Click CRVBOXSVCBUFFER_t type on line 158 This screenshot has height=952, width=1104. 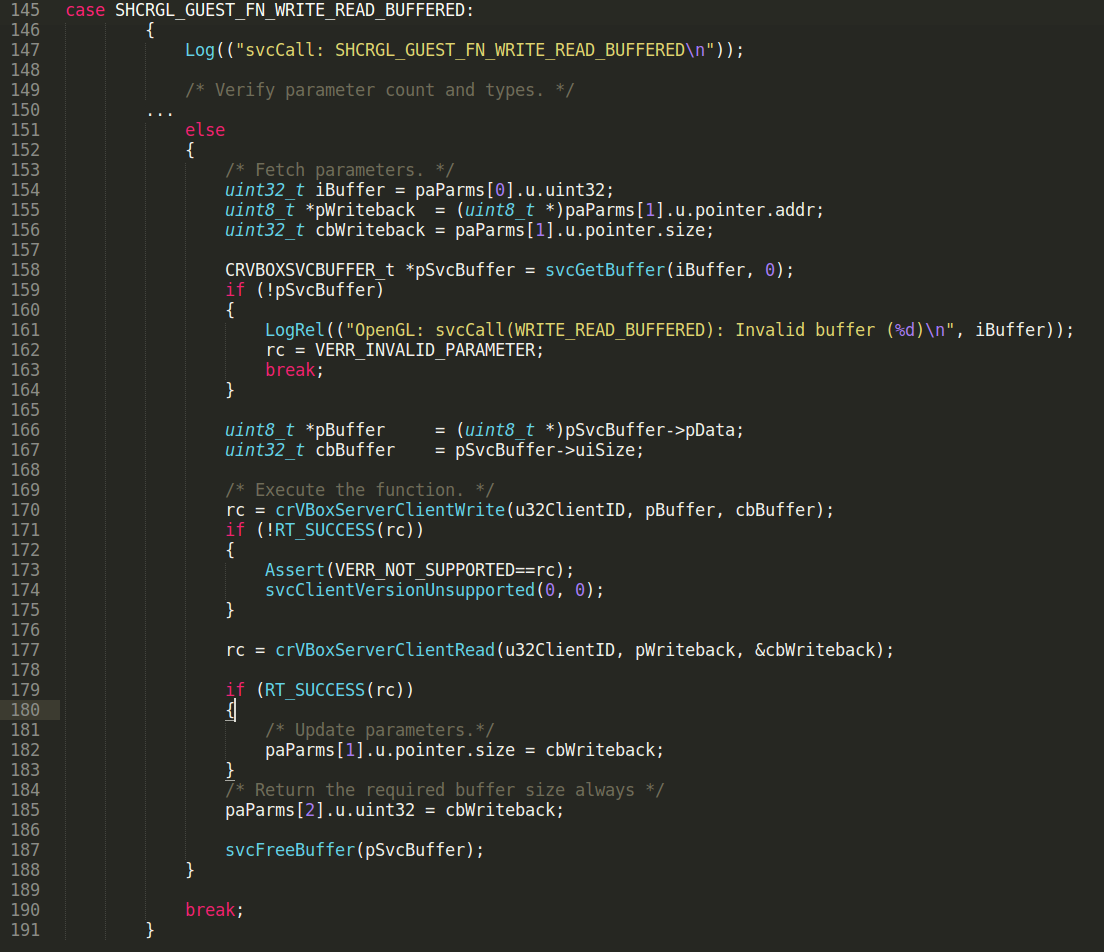[x=310, y=270]
